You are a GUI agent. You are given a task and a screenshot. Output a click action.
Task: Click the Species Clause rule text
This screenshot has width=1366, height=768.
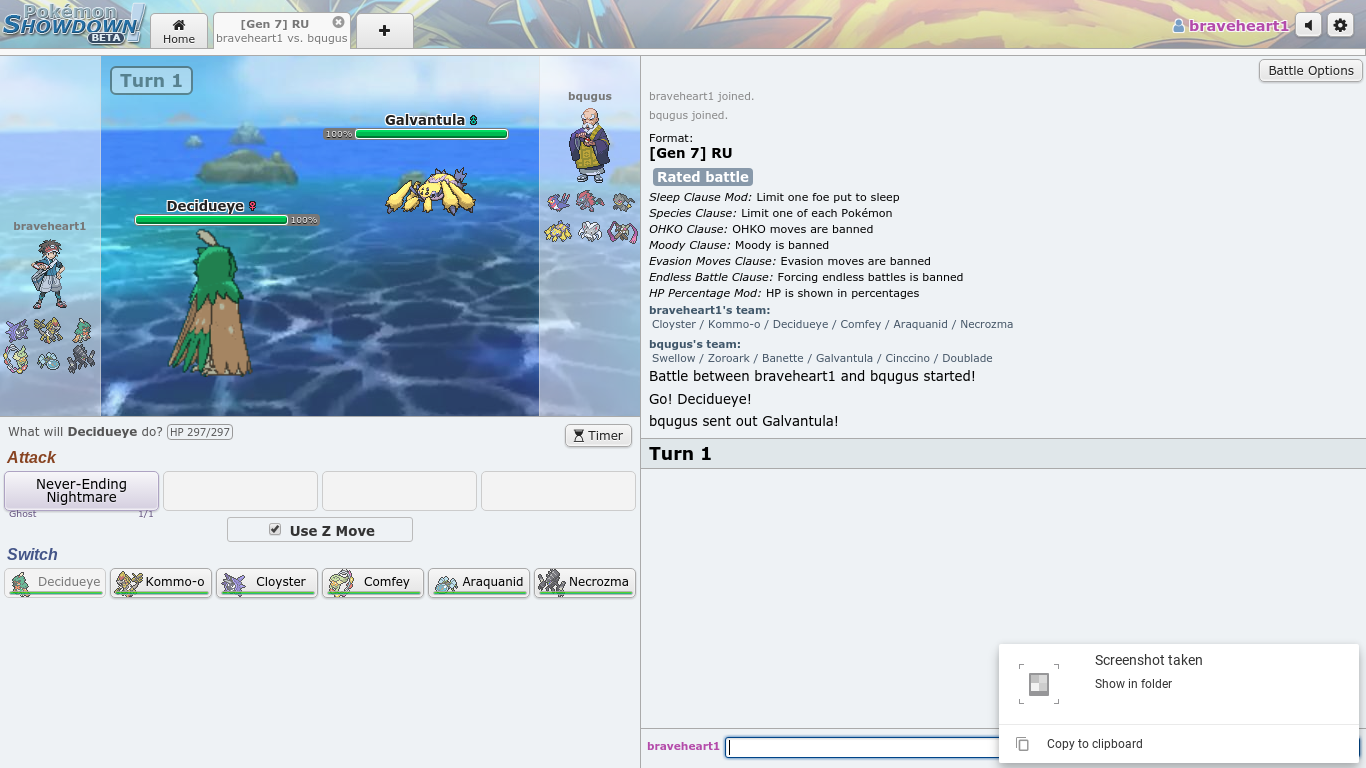coord(771,213)
